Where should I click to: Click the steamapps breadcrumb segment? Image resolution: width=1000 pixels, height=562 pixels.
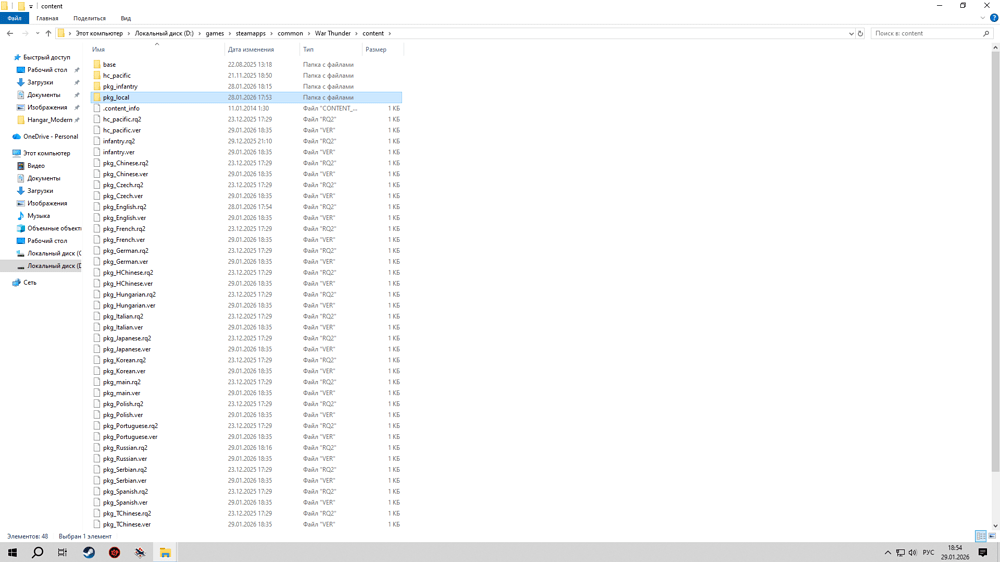pyautogui.click(x=250, y=33)
